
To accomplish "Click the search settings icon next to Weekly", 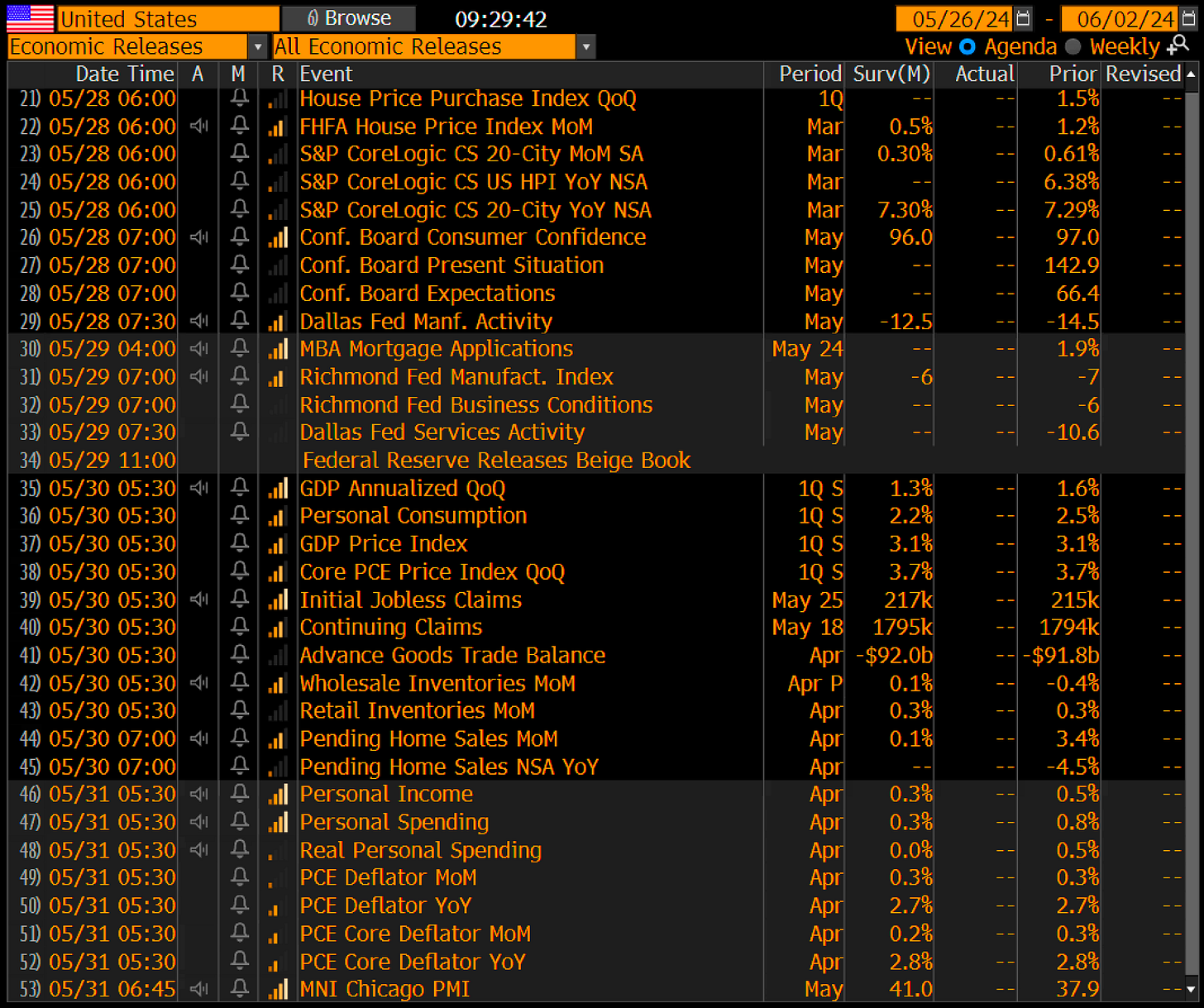I will click(1178, 45).
